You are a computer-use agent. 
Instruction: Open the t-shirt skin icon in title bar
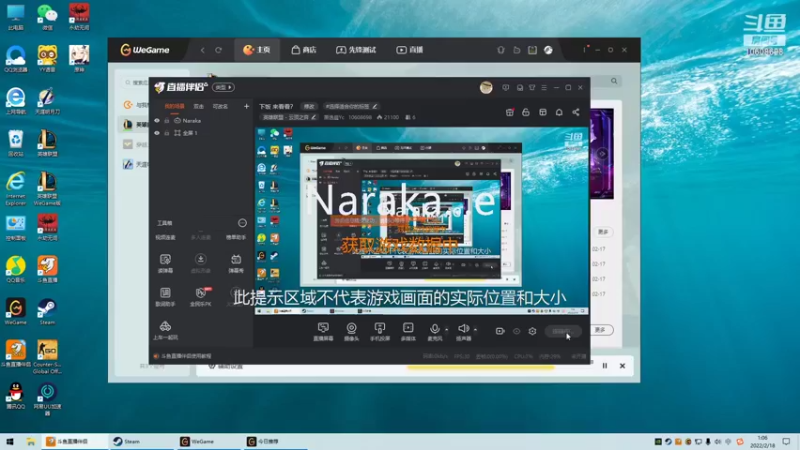pyautogui.click(x=532, y=88)
